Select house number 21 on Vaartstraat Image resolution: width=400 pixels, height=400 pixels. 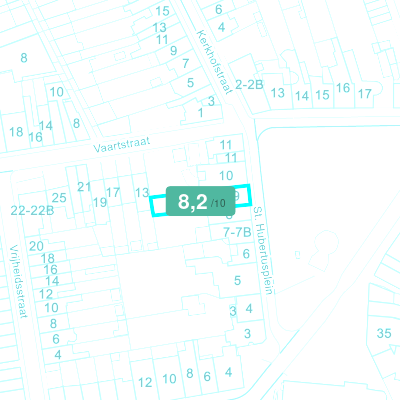pos(84,187)
